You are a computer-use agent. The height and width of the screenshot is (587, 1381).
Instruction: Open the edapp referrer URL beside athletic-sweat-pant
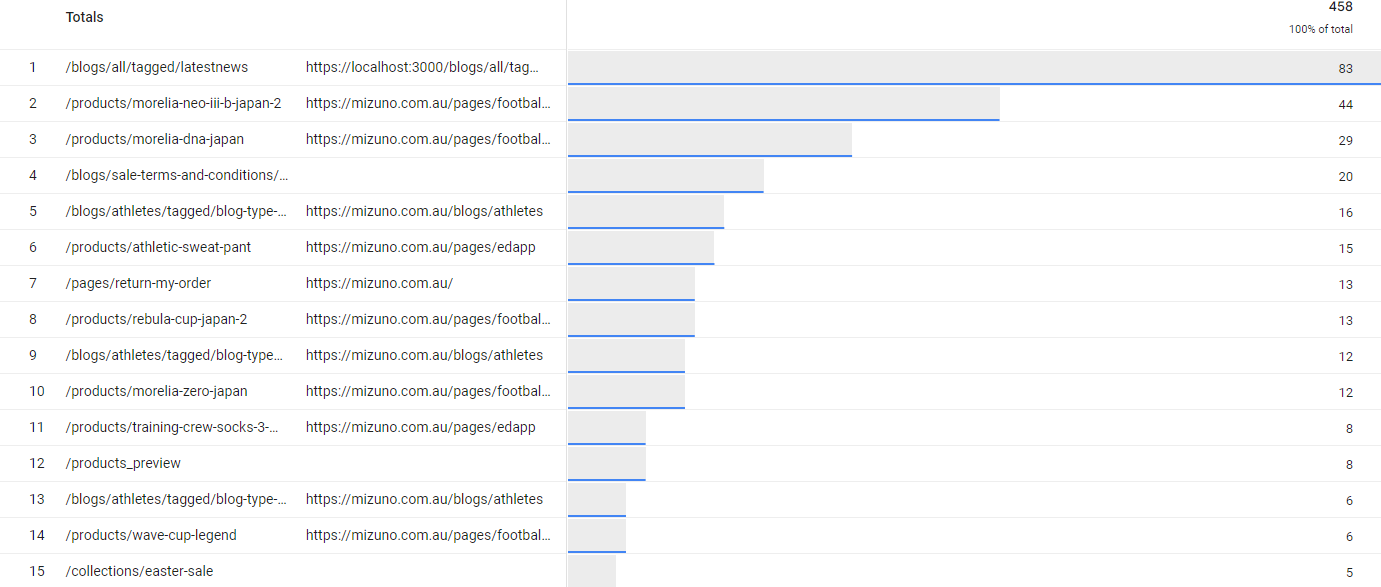pyautogui.click(x=420, y=248)
